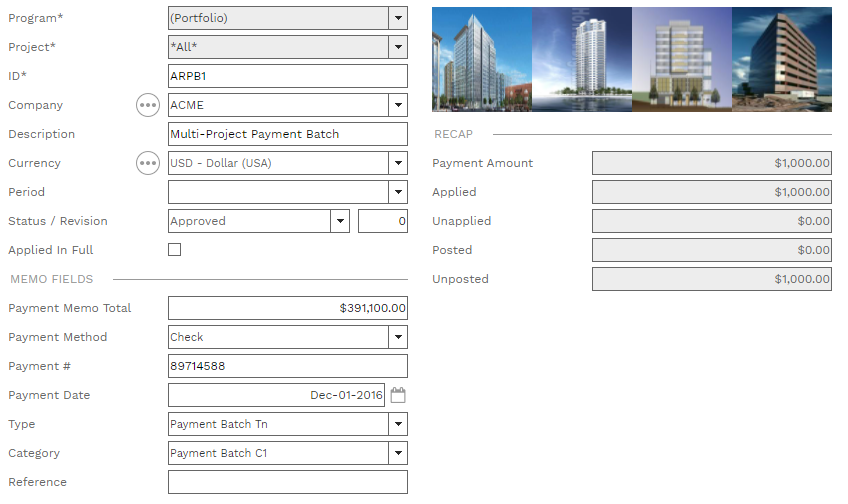Click the ellipsis icon beside Company
The height and width of the screenshot is (504, 848).
(x=148, y=105)
